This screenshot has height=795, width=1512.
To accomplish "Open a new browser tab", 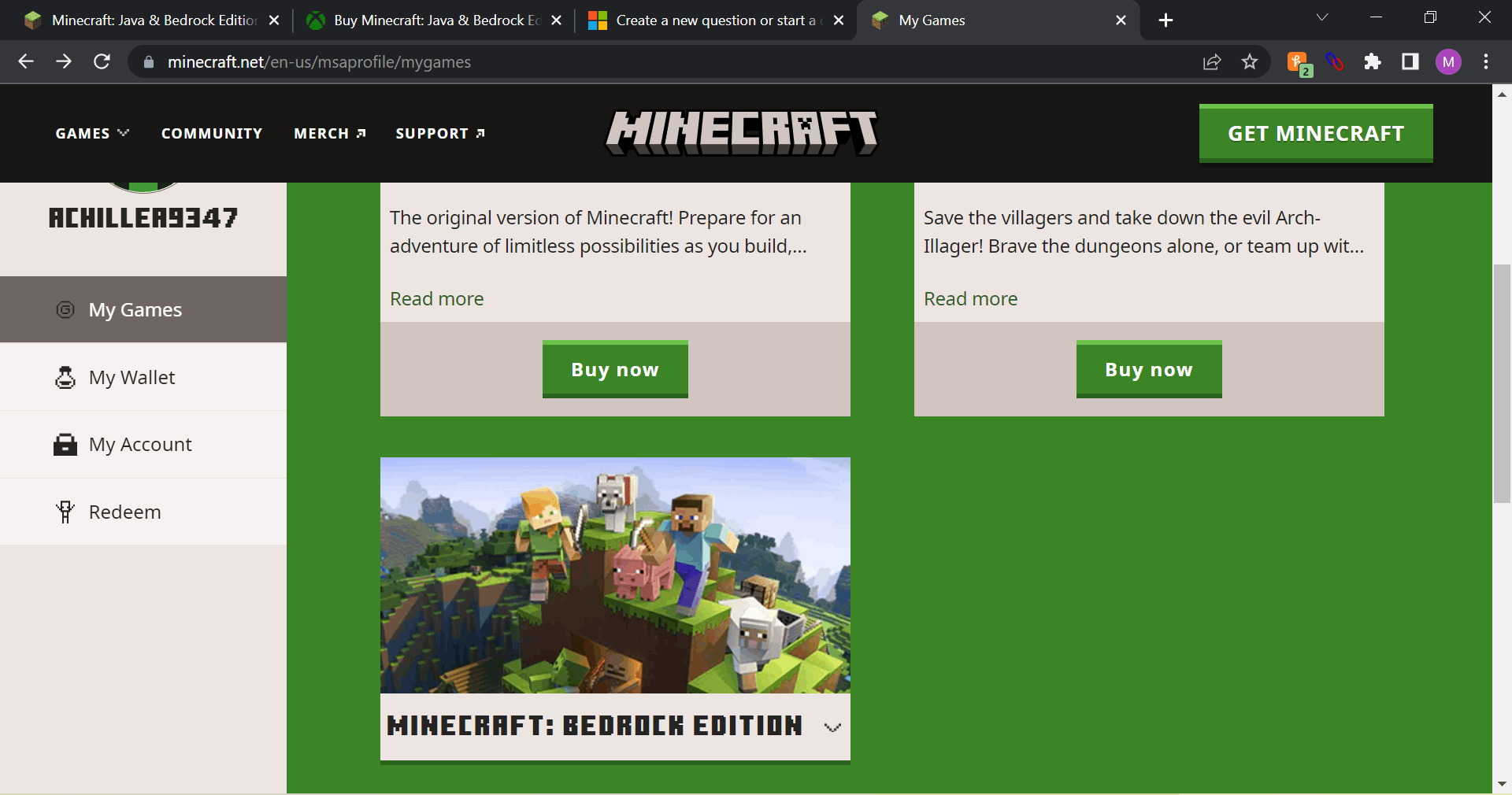I will (x=1166, y=20).
